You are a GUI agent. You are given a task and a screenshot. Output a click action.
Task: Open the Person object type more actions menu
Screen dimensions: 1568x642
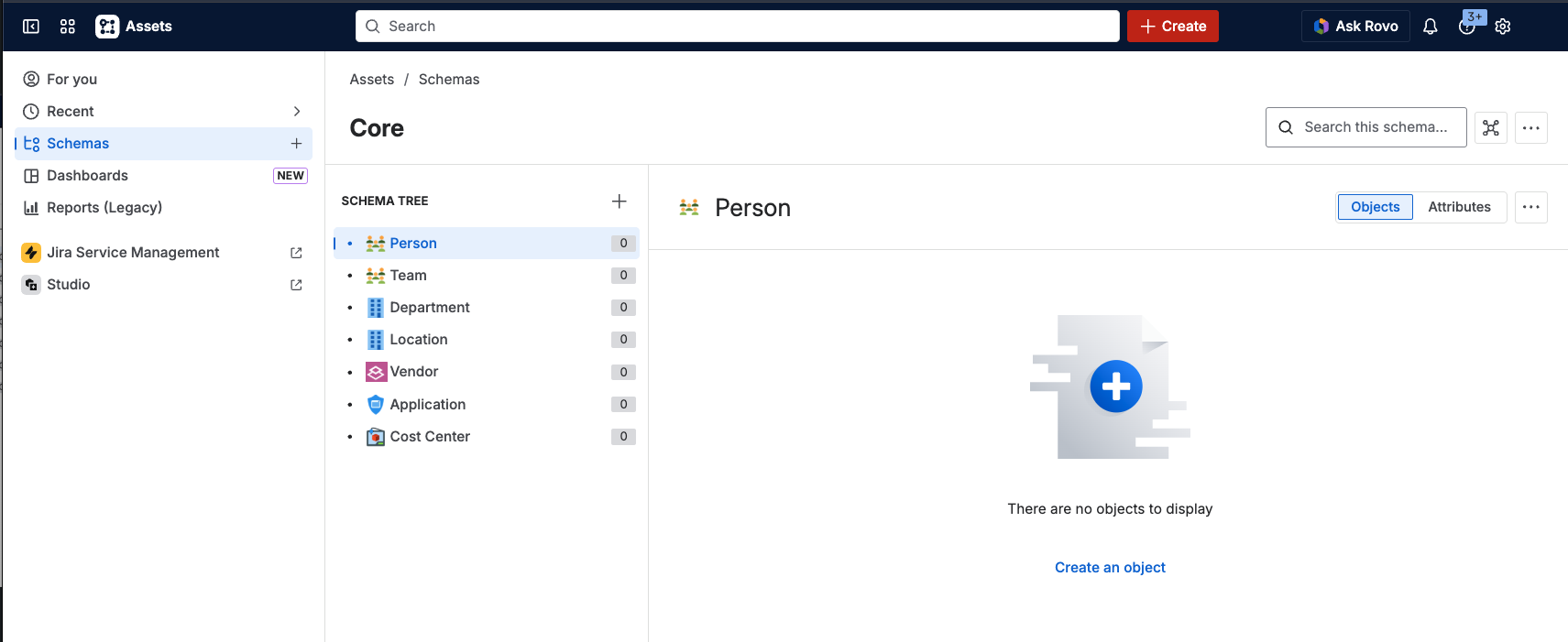(x=1530, y=207)
